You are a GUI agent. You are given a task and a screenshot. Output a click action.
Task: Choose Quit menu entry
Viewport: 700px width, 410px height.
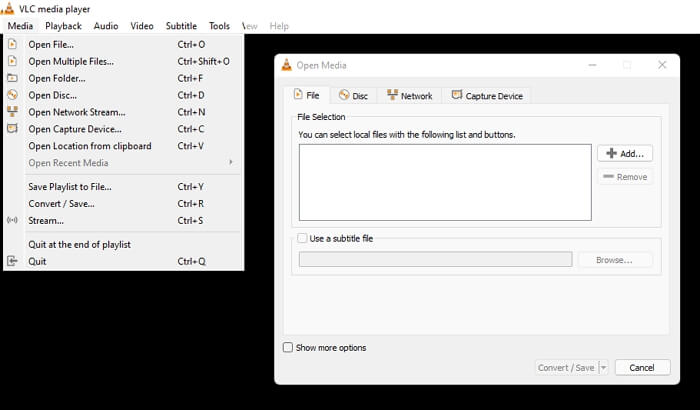click(124, 261)
